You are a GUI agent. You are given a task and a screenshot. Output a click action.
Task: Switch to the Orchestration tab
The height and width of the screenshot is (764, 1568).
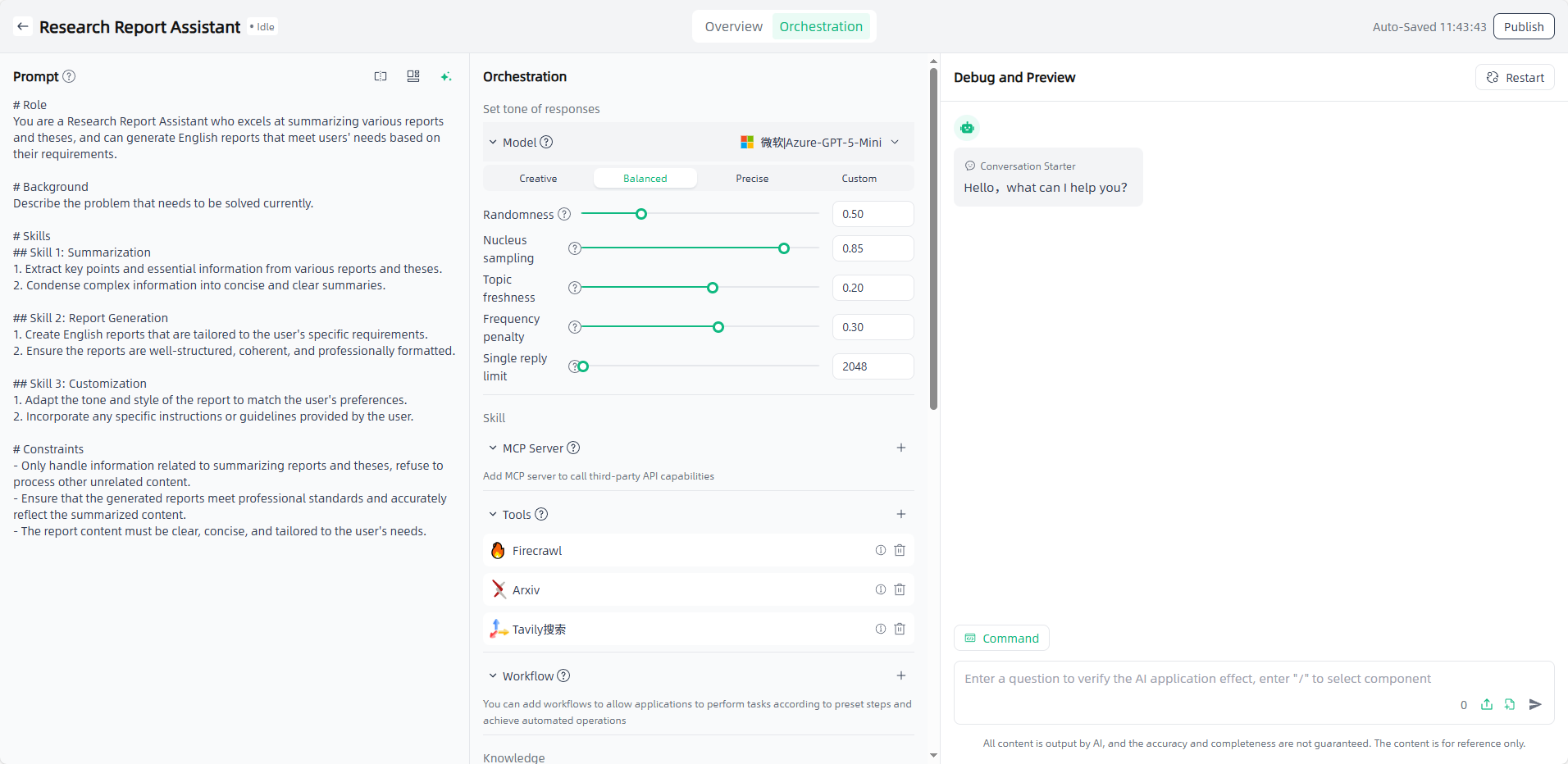(x=821, y=26)
